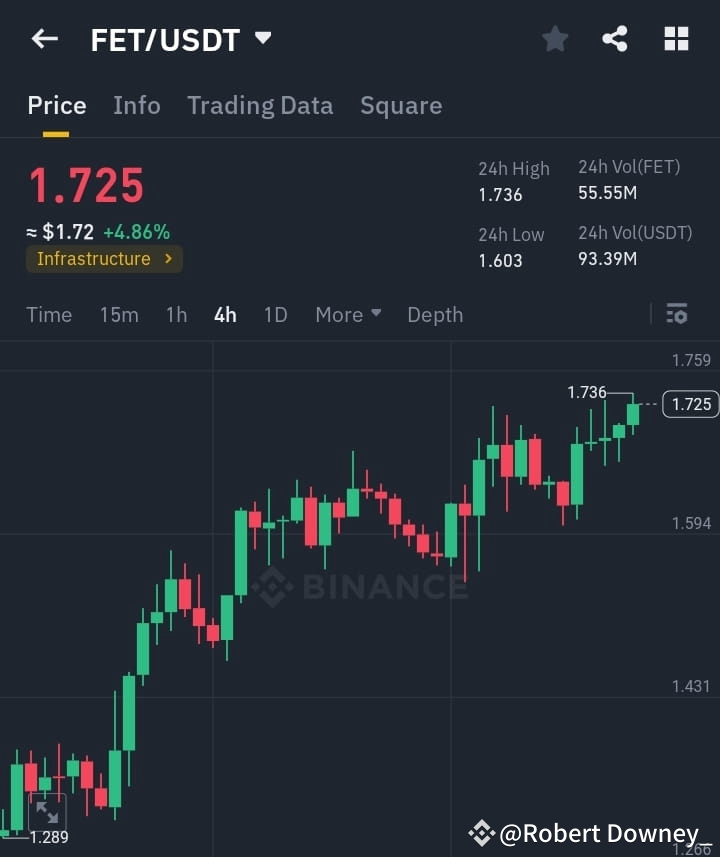Open the grid menu icon top right
The width and height of the screenshot is (720, 857).
[676, 39]
